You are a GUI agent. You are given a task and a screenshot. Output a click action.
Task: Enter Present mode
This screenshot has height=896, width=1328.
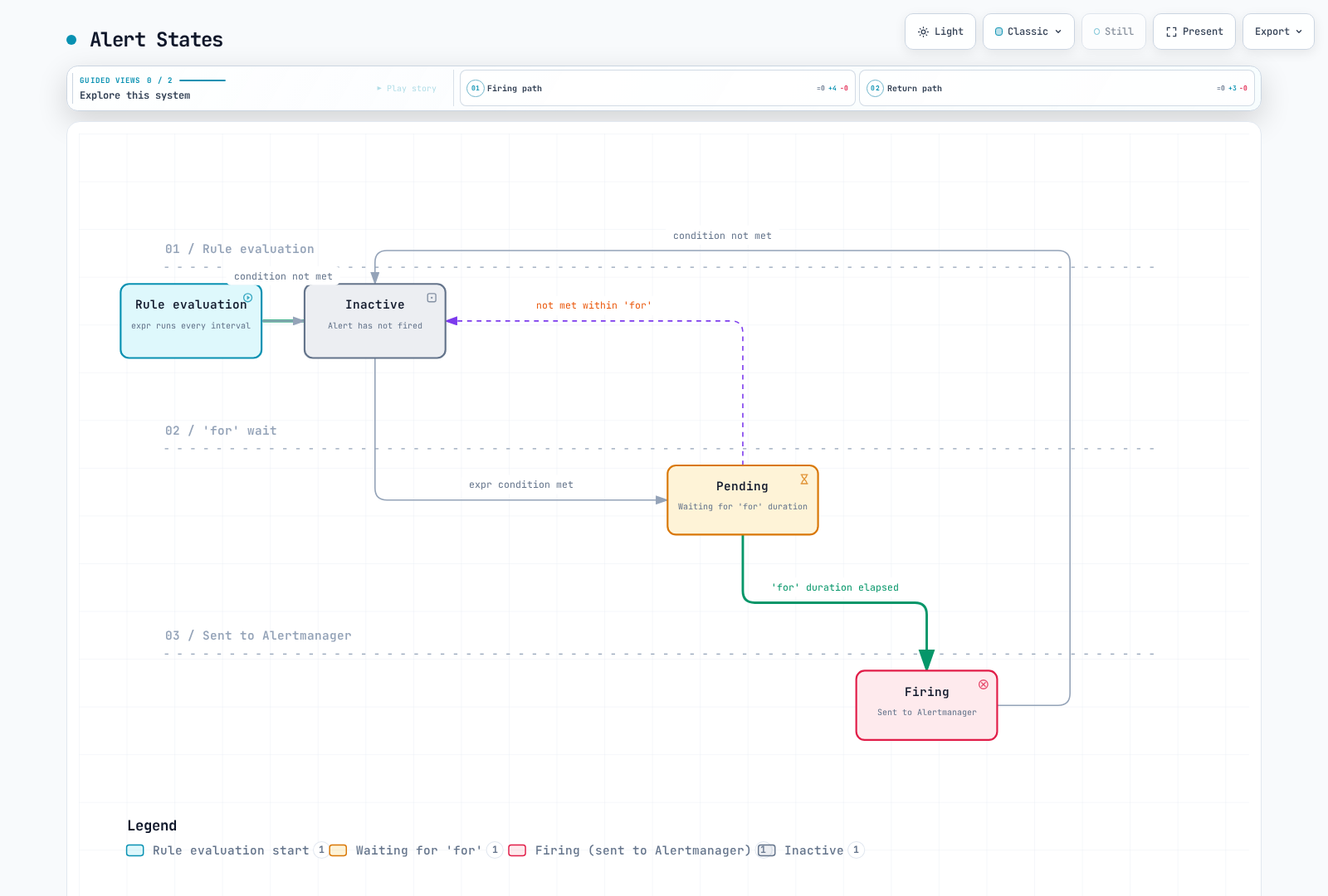1194,32
